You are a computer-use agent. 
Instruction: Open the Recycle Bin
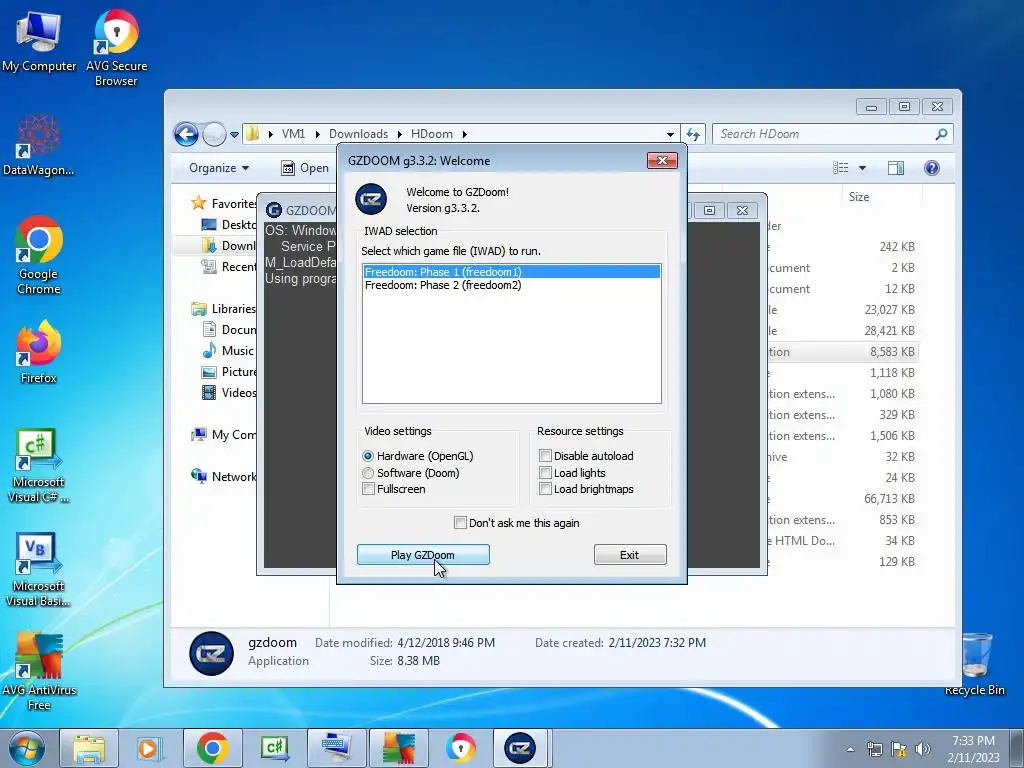[974, 664]
